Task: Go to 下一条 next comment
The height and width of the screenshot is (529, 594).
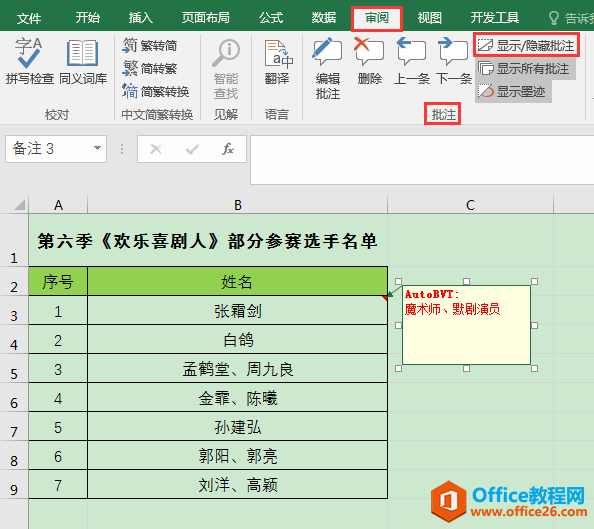Action: pos(453,61)
